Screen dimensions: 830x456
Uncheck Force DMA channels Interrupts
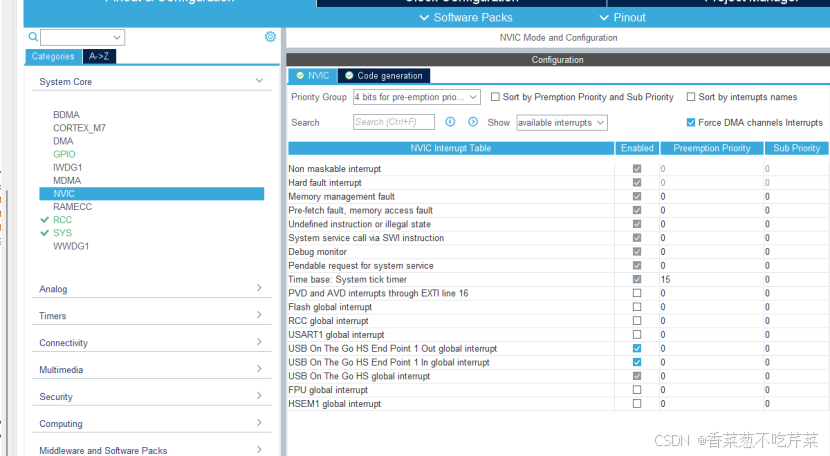click(691, 122)
